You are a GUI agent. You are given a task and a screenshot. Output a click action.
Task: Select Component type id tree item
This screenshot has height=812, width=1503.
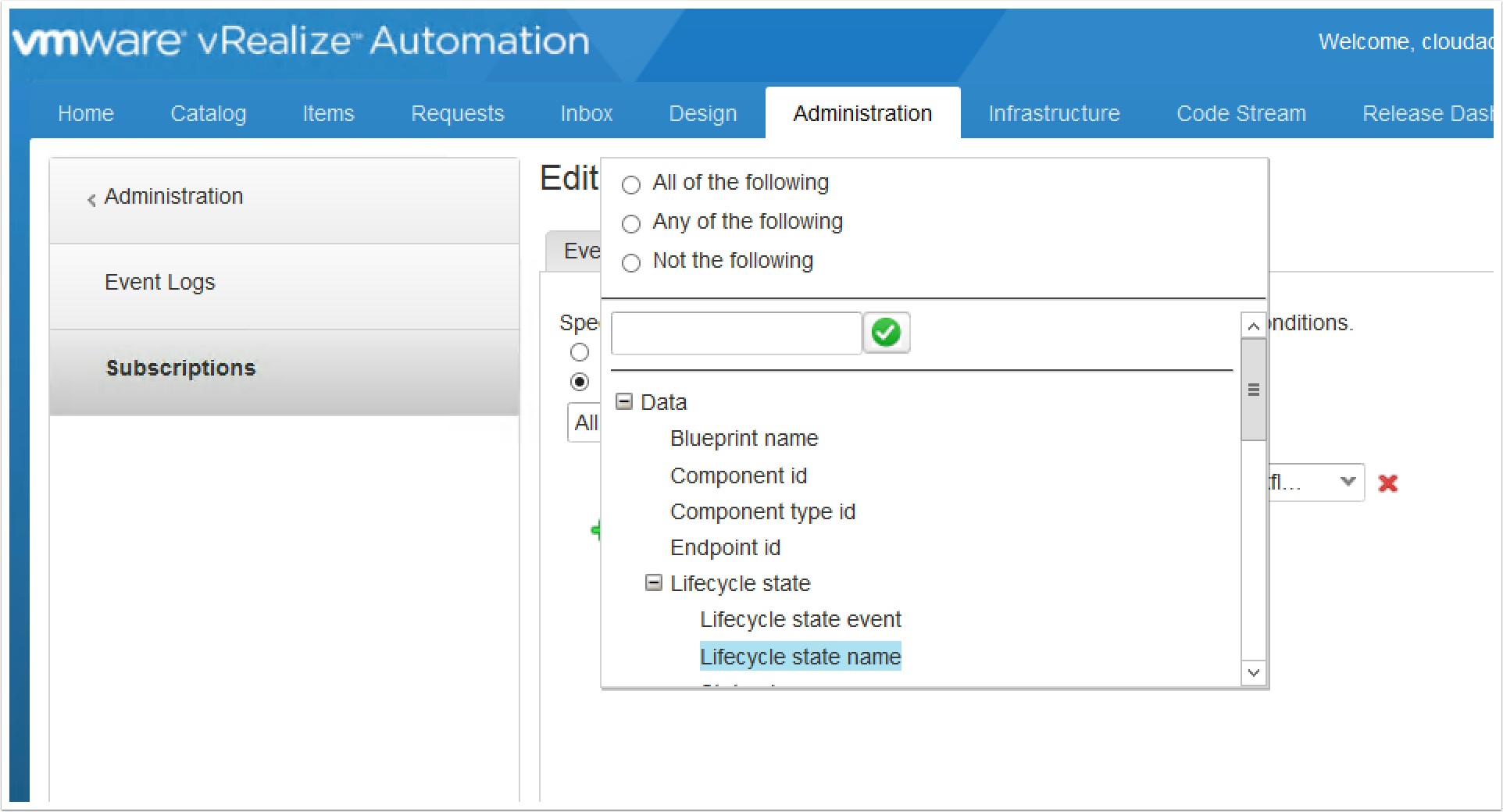pyautogui.click(x=762, y=511)
